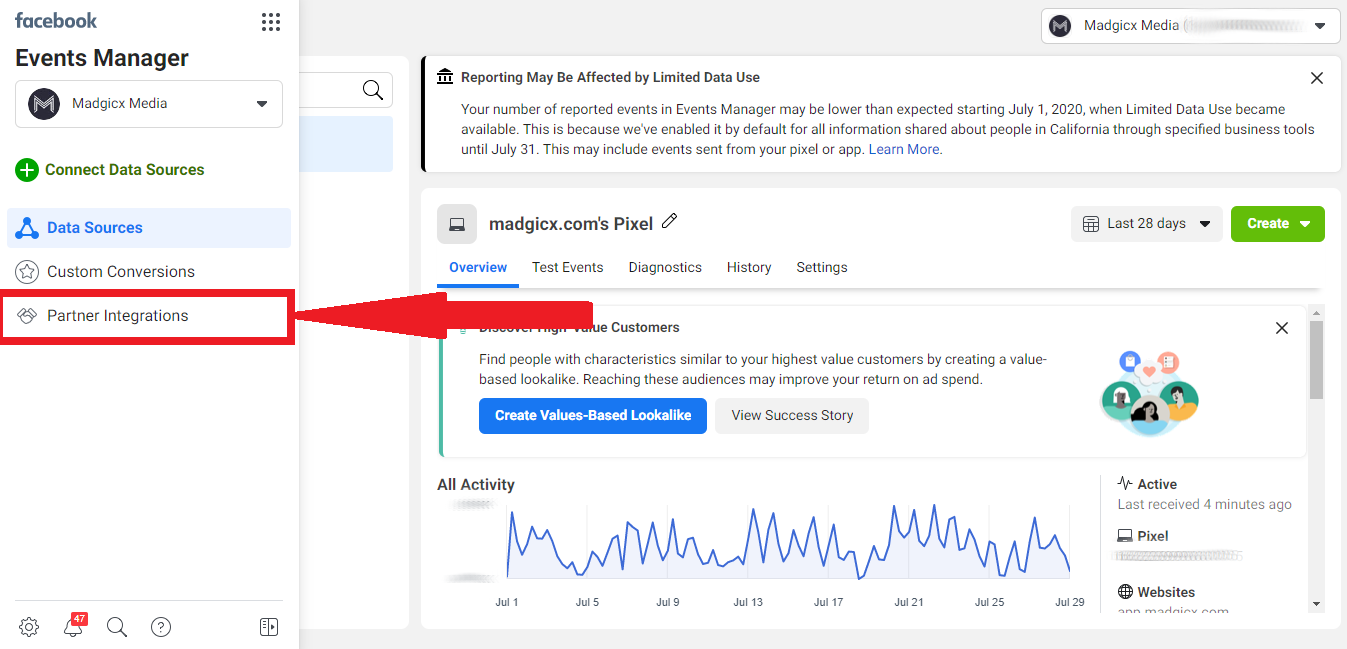Open the help question mark icon
1347x649 pixels.
(x=161, y=627)
